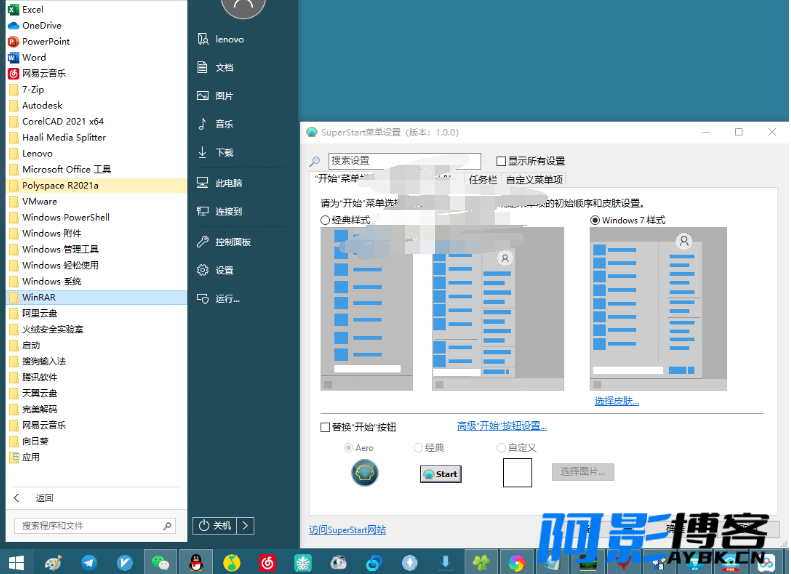Click the Windows Start button on taskbar
This screenshot has width=791, height=574.
[x=16, y=562]
